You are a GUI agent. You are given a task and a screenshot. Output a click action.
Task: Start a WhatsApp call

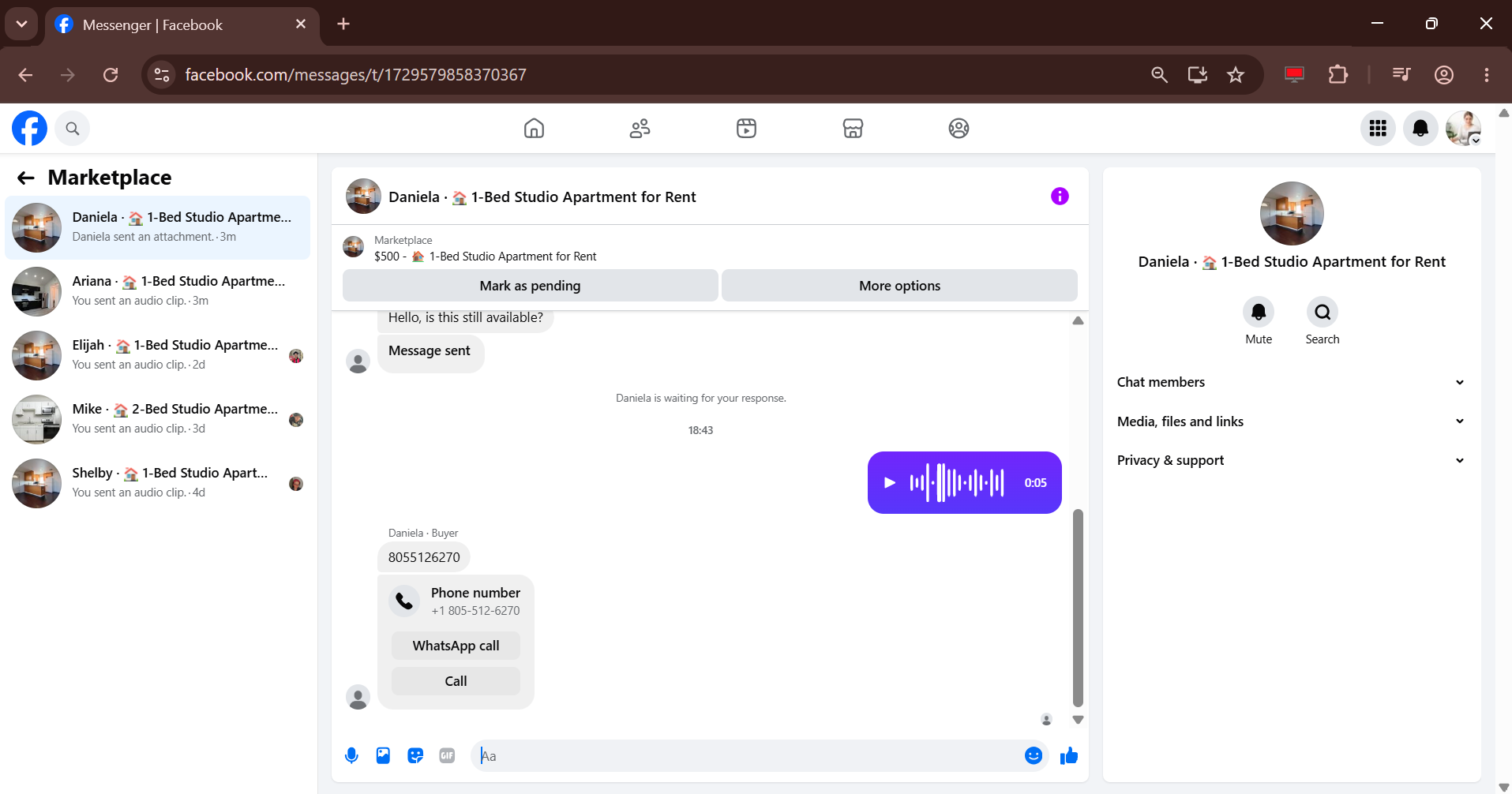click(456, 646)
